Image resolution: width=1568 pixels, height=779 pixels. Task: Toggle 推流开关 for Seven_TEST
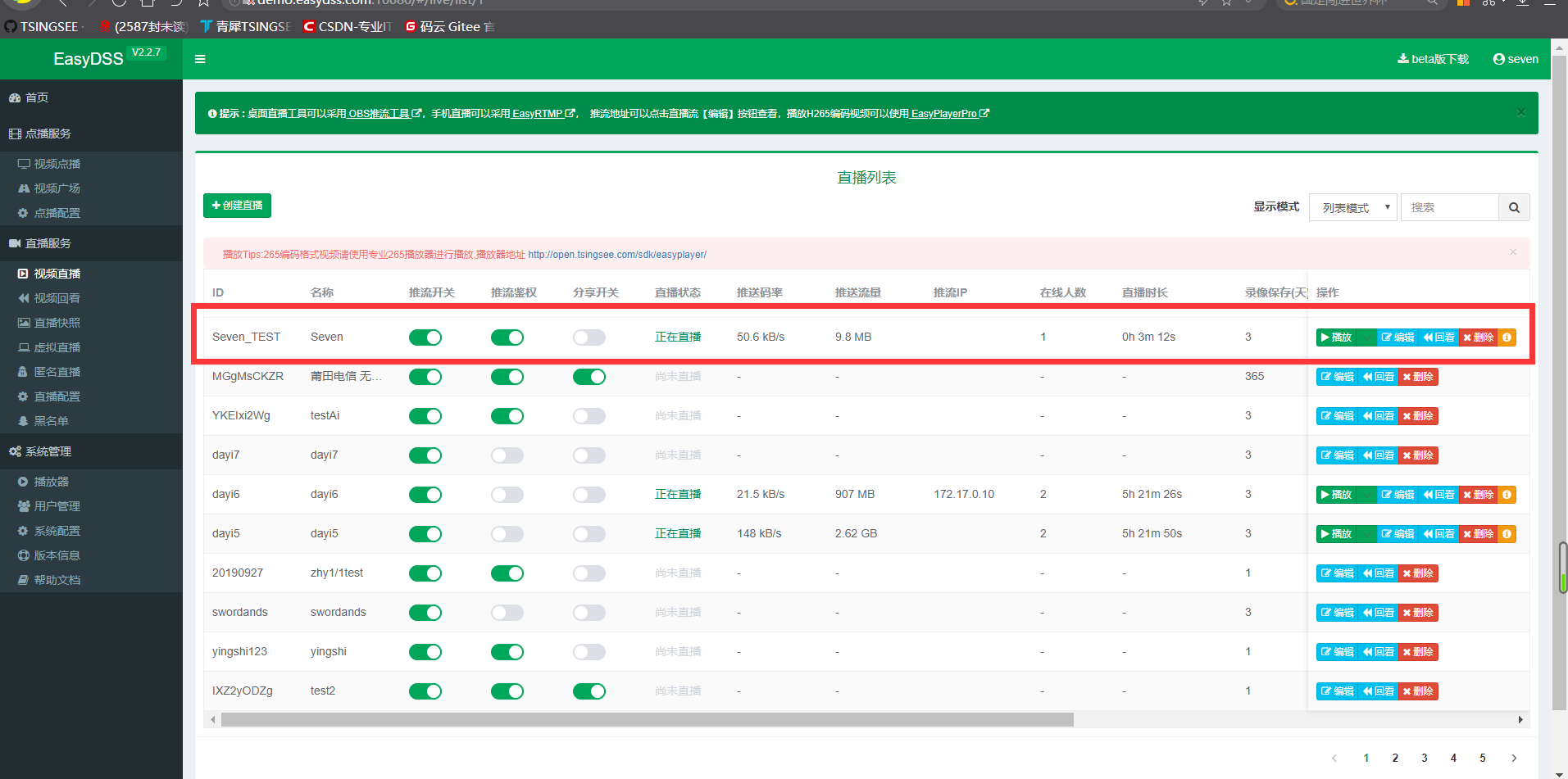pos(425,337)
